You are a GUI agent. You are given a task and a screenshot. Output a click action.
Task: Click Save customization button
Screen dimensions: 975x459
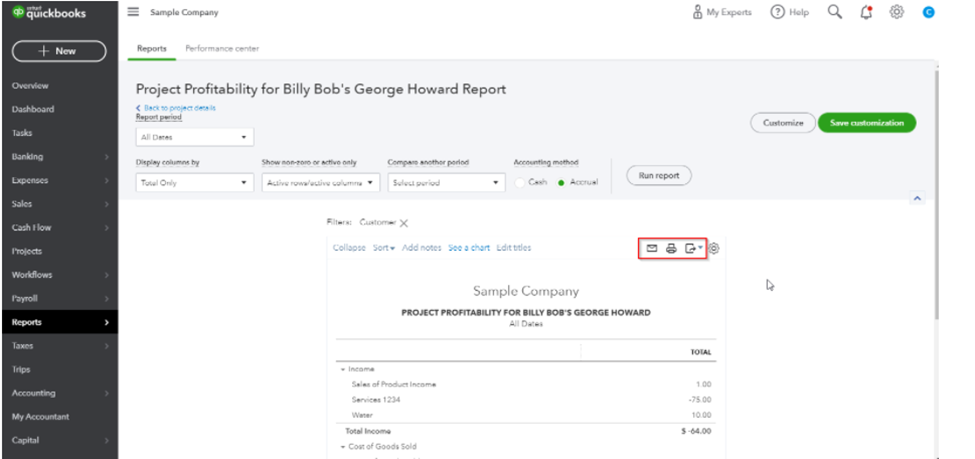867,123
